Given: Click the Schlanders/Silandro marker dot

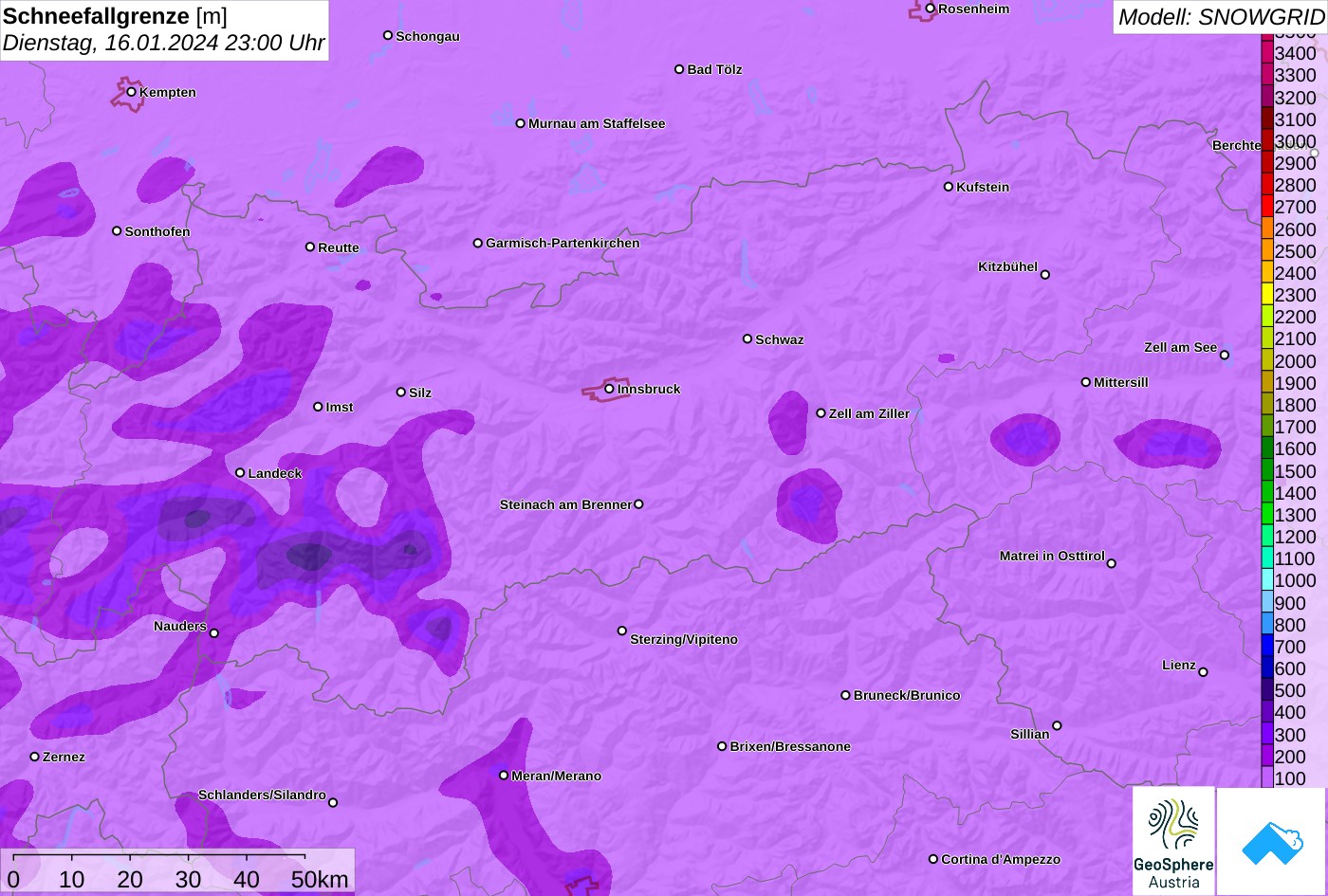Looking at the screenshot, I should 333,803.
